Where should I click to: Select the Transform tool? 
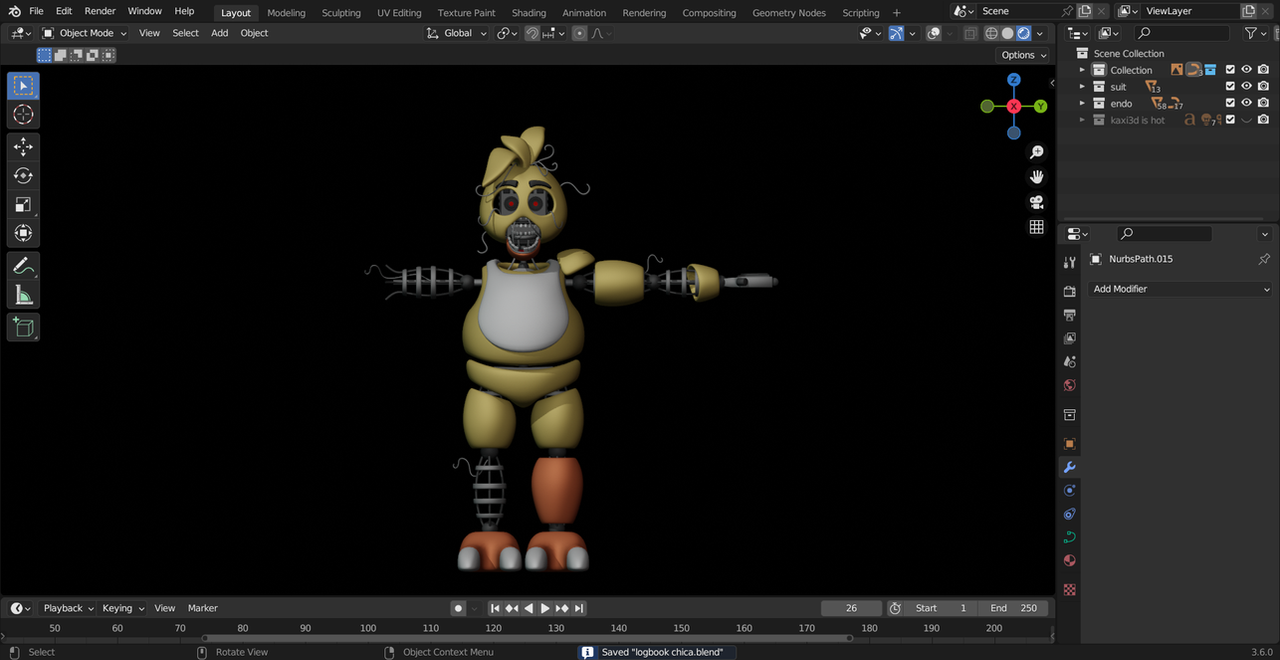coord(23,233)
